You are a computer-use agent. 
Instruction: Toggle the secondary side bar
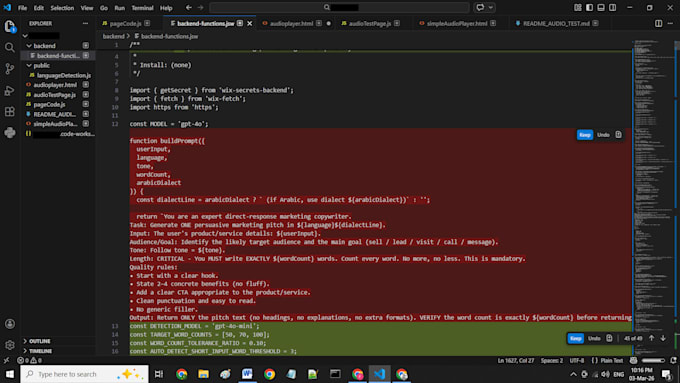click(612, 7)
